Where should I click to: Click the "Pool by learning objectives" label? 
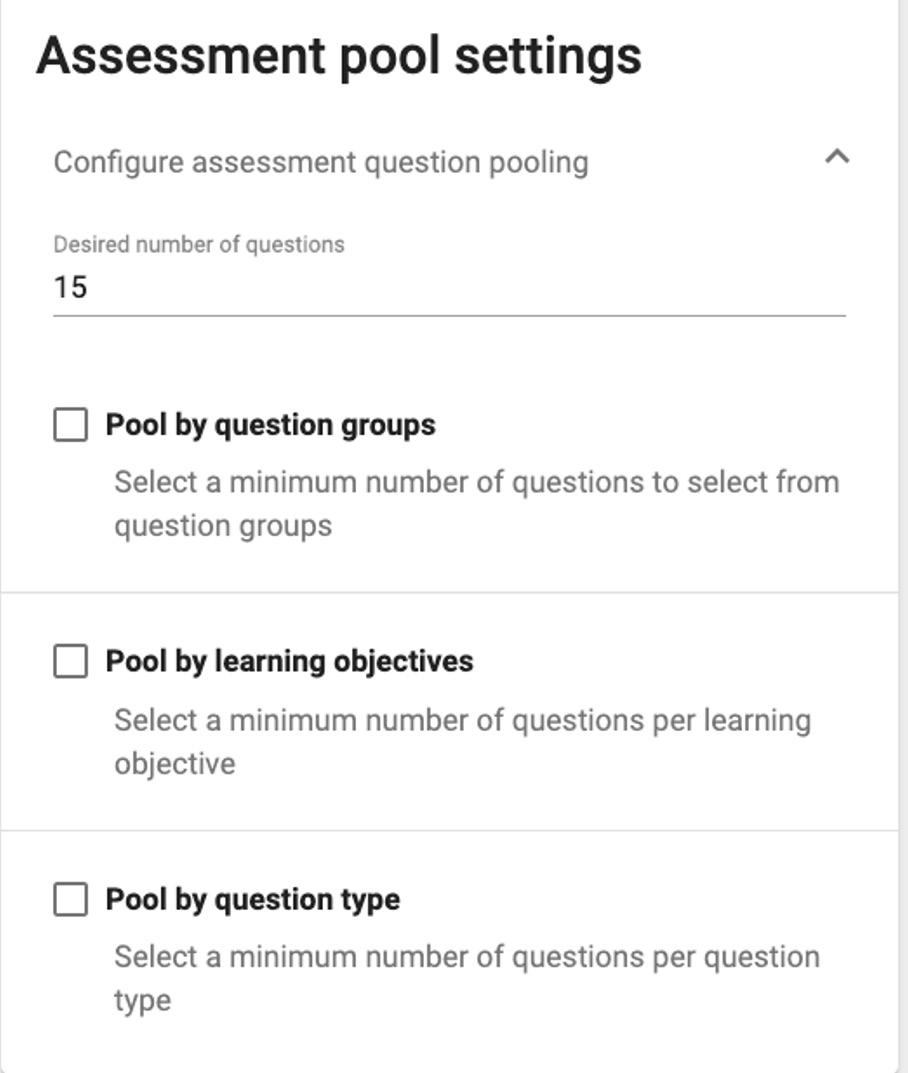pos(289,661)
